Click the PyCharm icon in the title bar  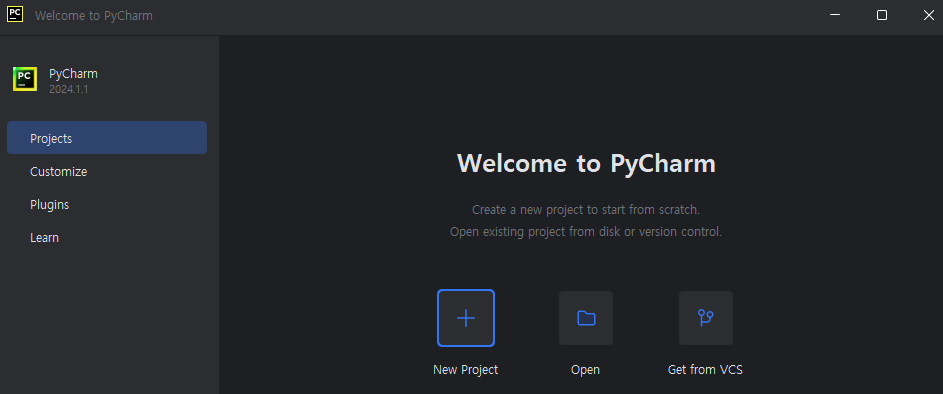click(15, 14)
